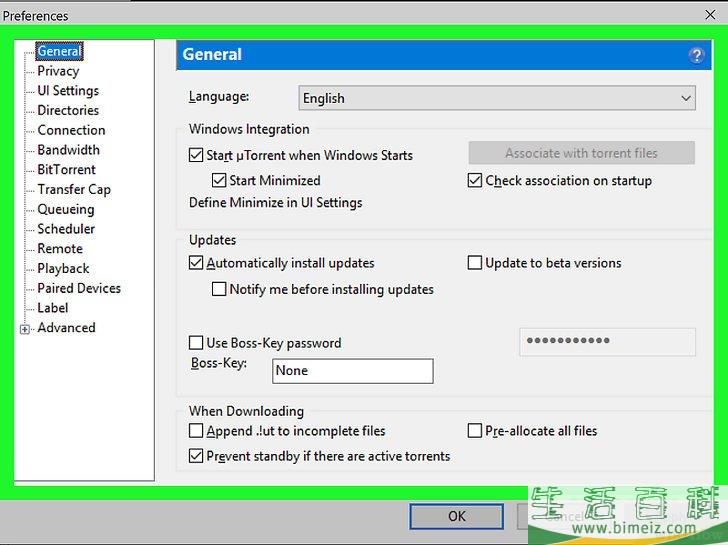
Task: Select Queueing in the tree
Action: click(x=65, y=209)
